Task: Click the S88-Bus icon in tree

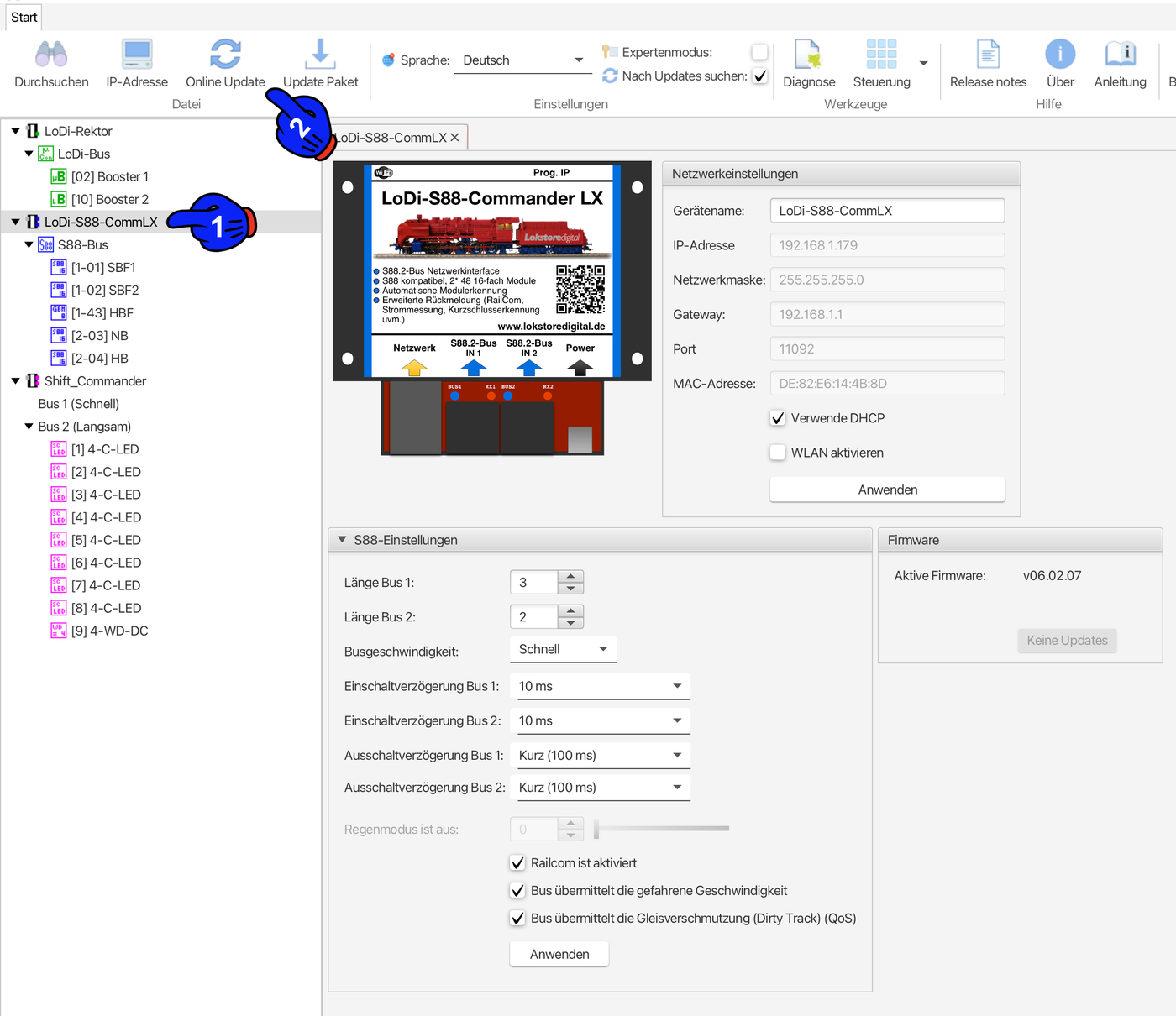Action: pyautogui.click(x=46, y=244)
